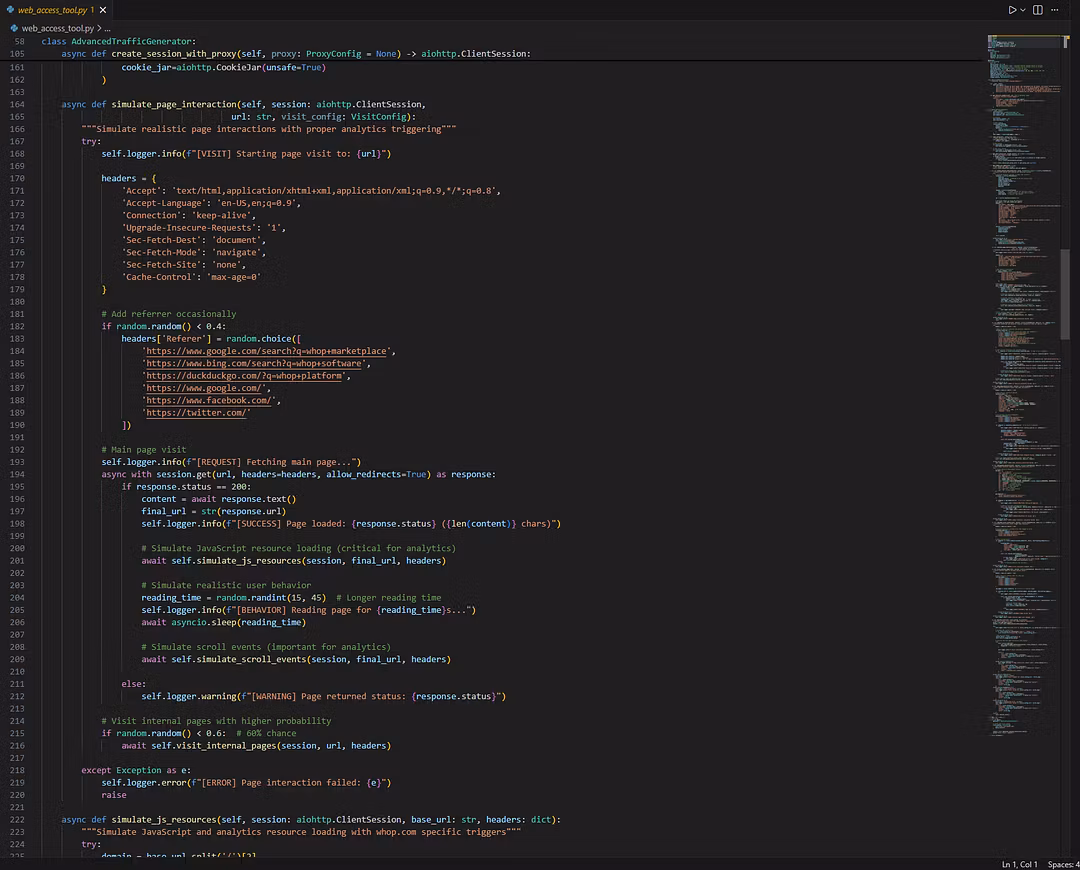Follow the https://twitter.com/ URL

point(196,413)
